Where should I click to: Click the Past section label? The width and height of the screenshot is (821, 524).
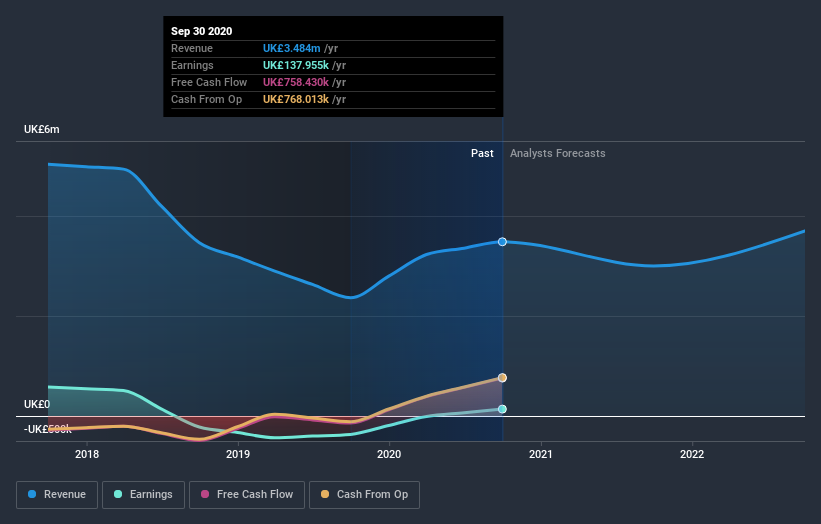(482, 153)
